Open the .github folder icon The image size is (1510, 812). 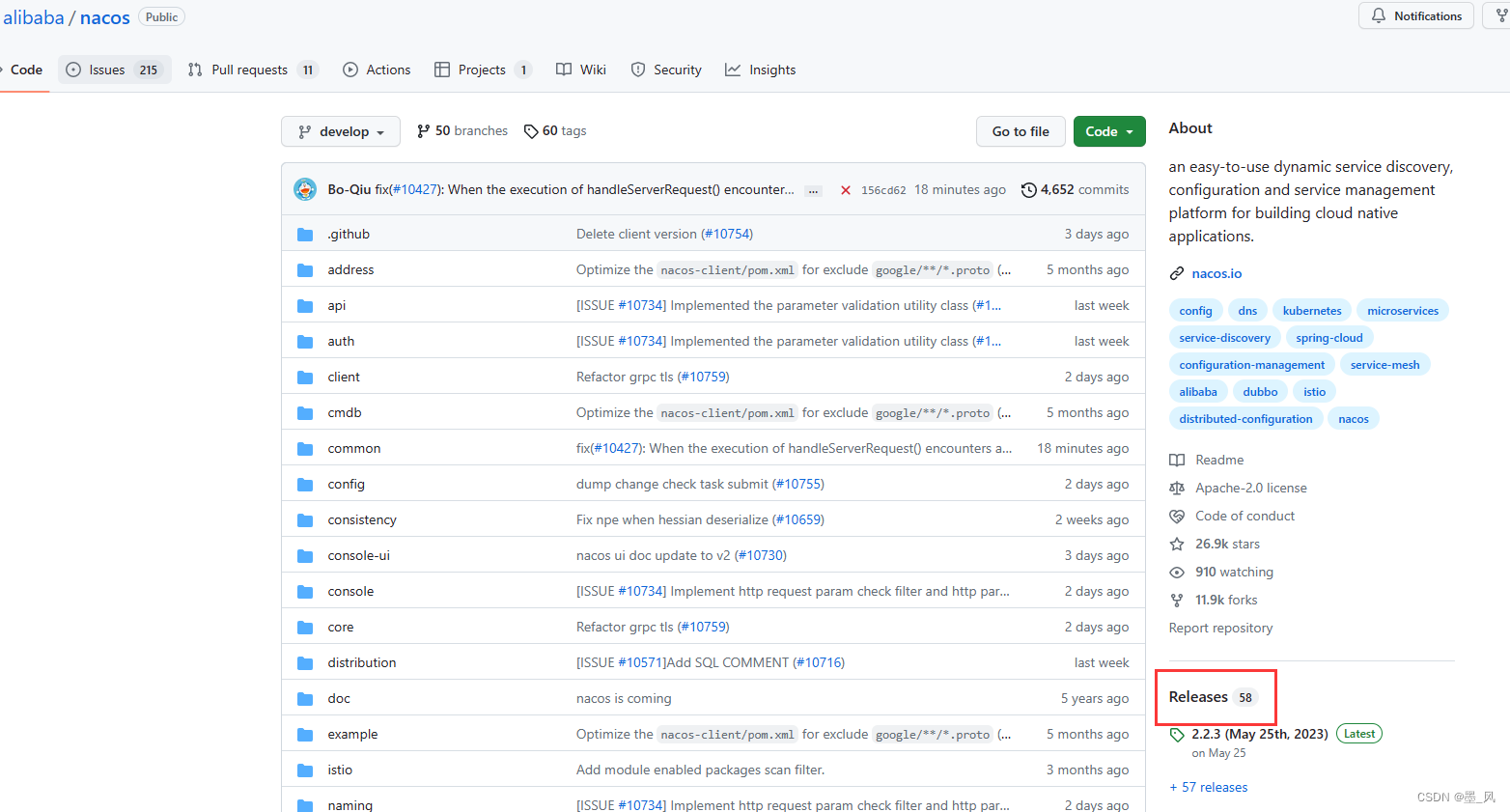click(305, 235)
